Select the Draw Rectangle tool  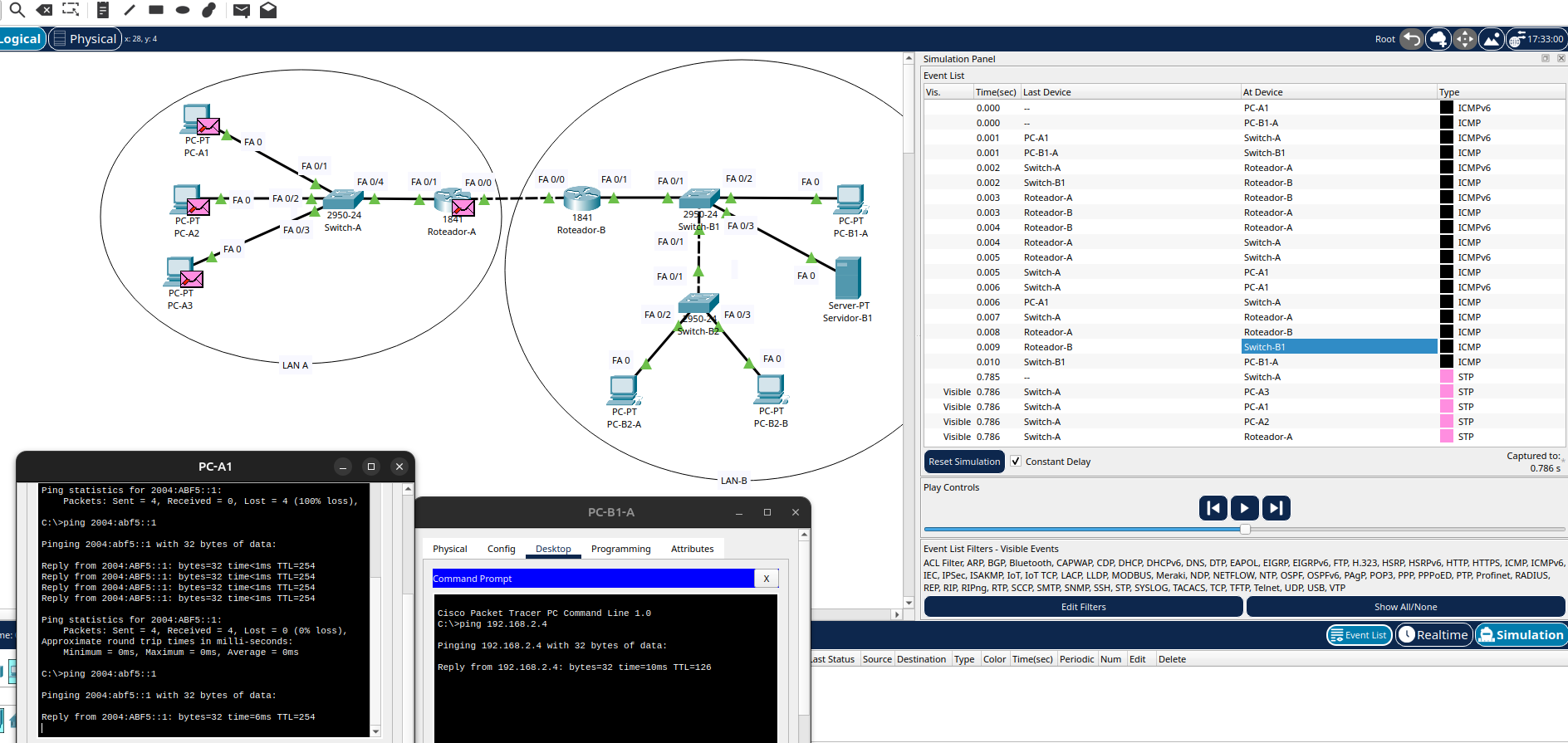pos(156,10)
